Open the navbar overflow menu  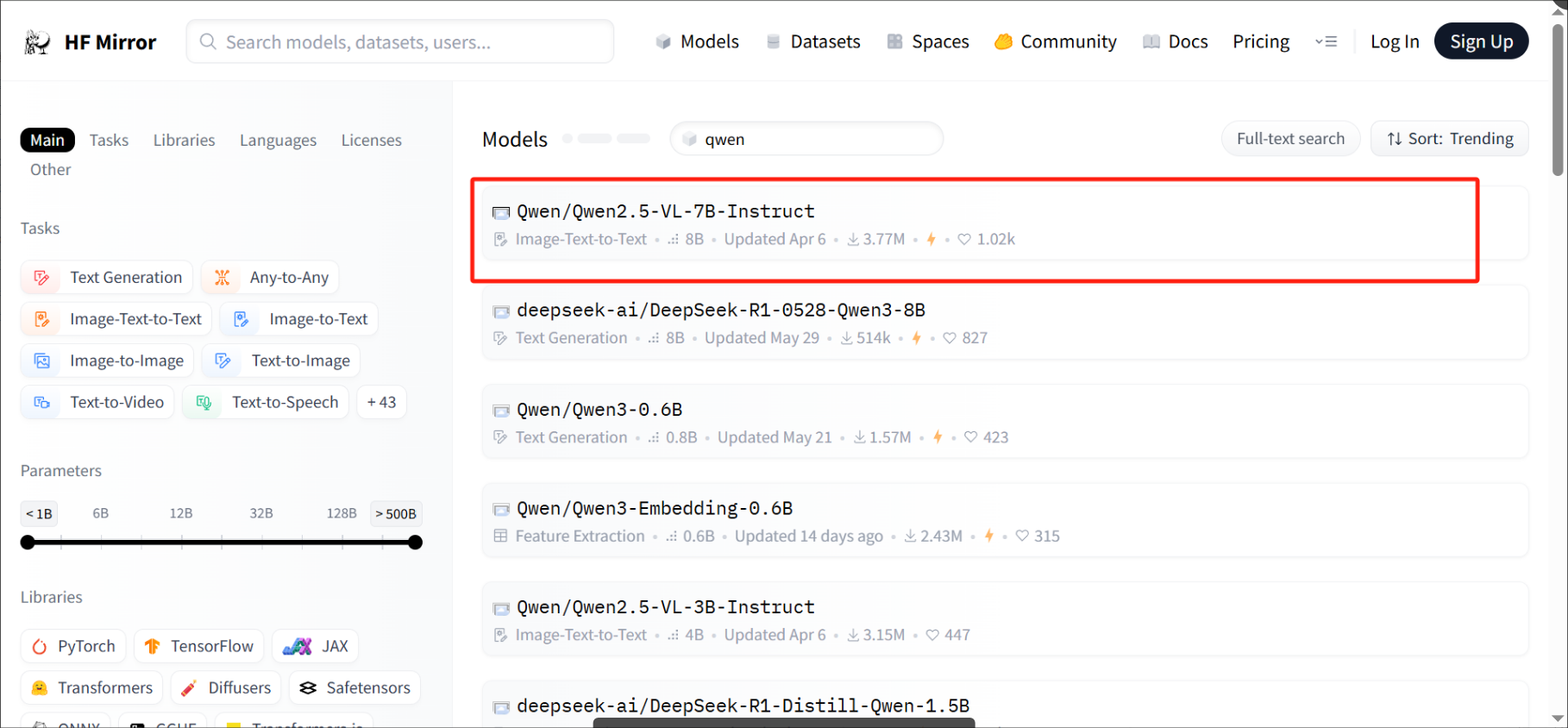click(x=1327, y=41)
